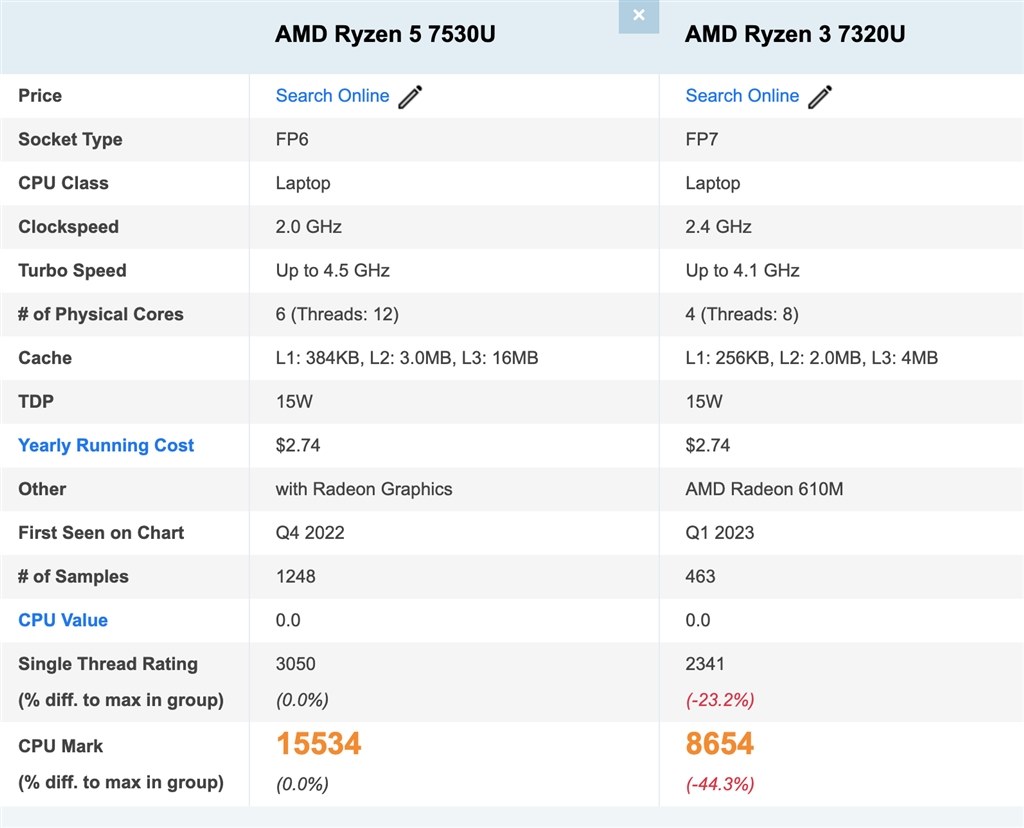This screenshot has height=828, width=1024.
Task: Click the Q1 2023 first seen value
Action: point(720,533)
